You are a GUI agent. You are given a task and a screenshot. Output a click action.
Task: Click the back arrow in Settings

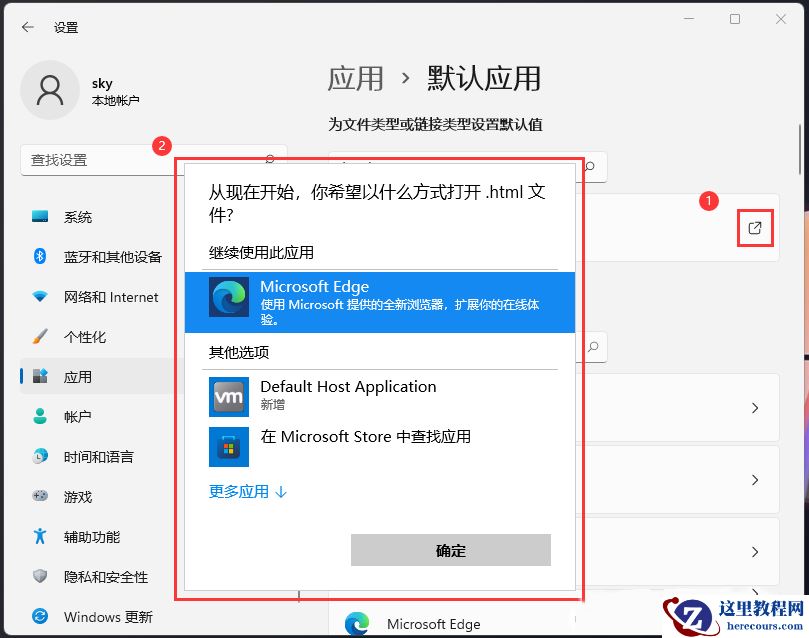pyautogui.click(x=26, y=27)
